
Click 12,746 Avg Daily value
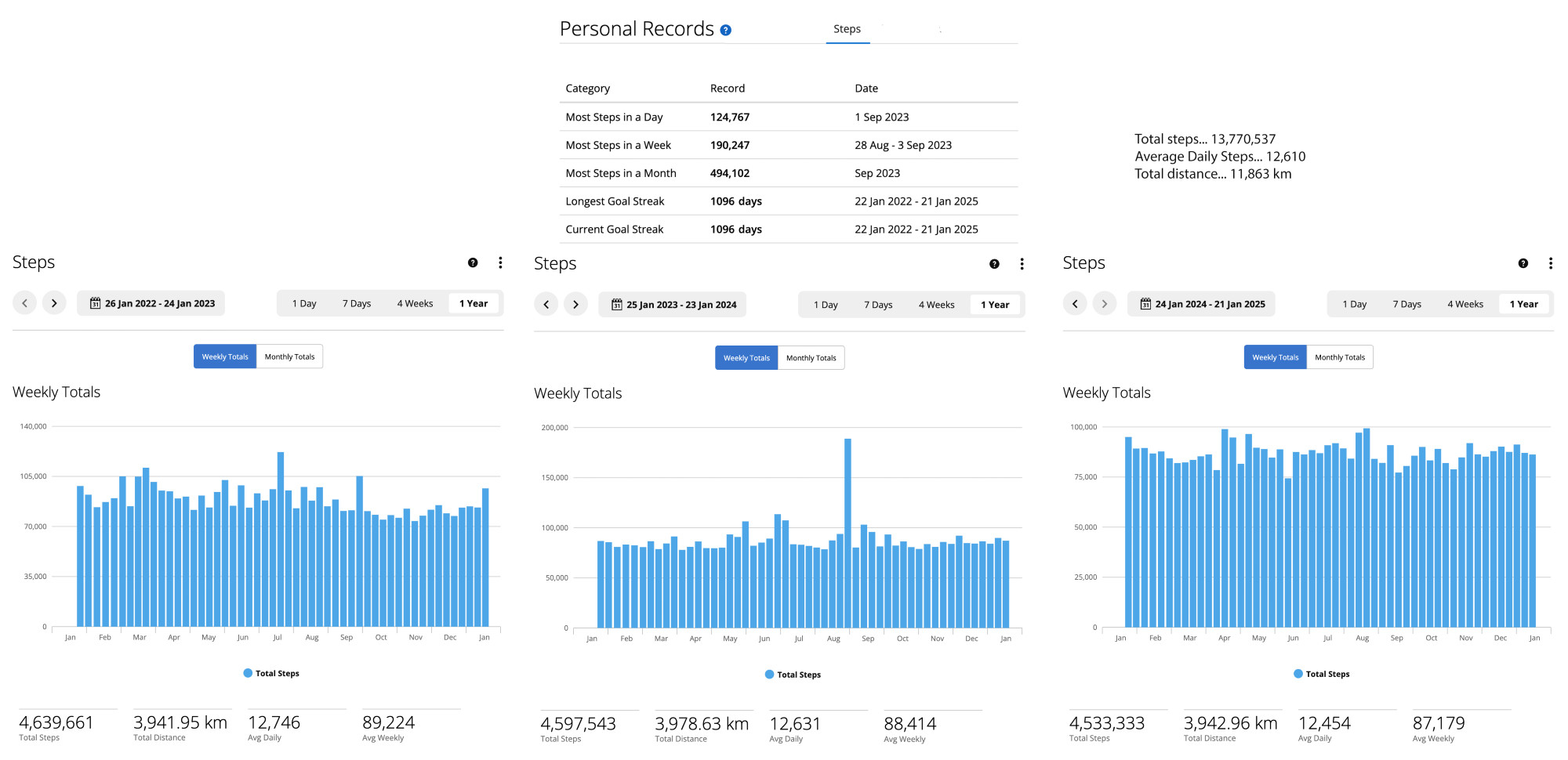274,722
